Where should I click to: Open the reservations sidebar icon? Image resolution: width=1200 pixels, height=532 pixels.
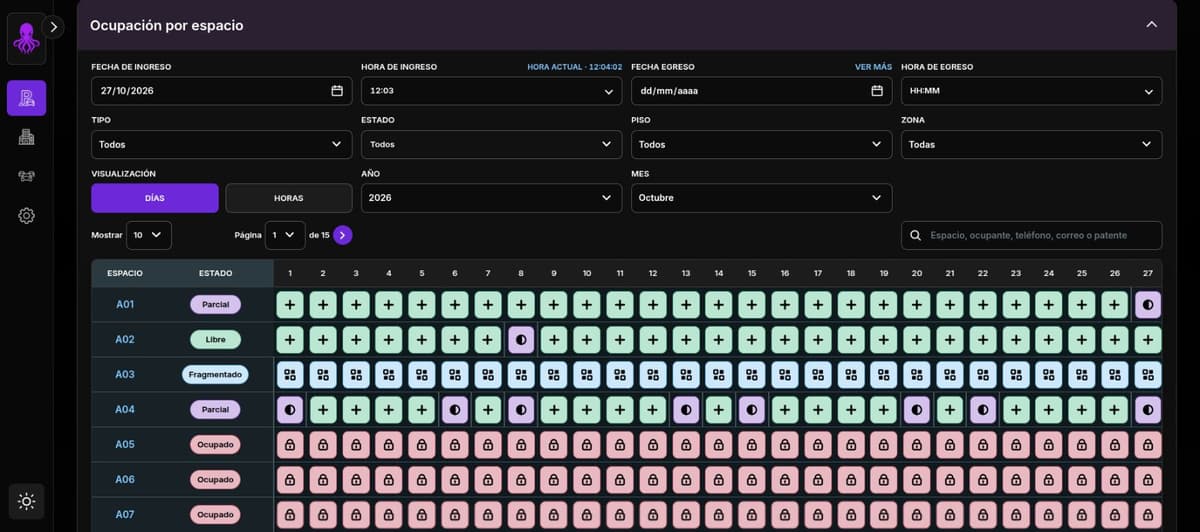26,98
